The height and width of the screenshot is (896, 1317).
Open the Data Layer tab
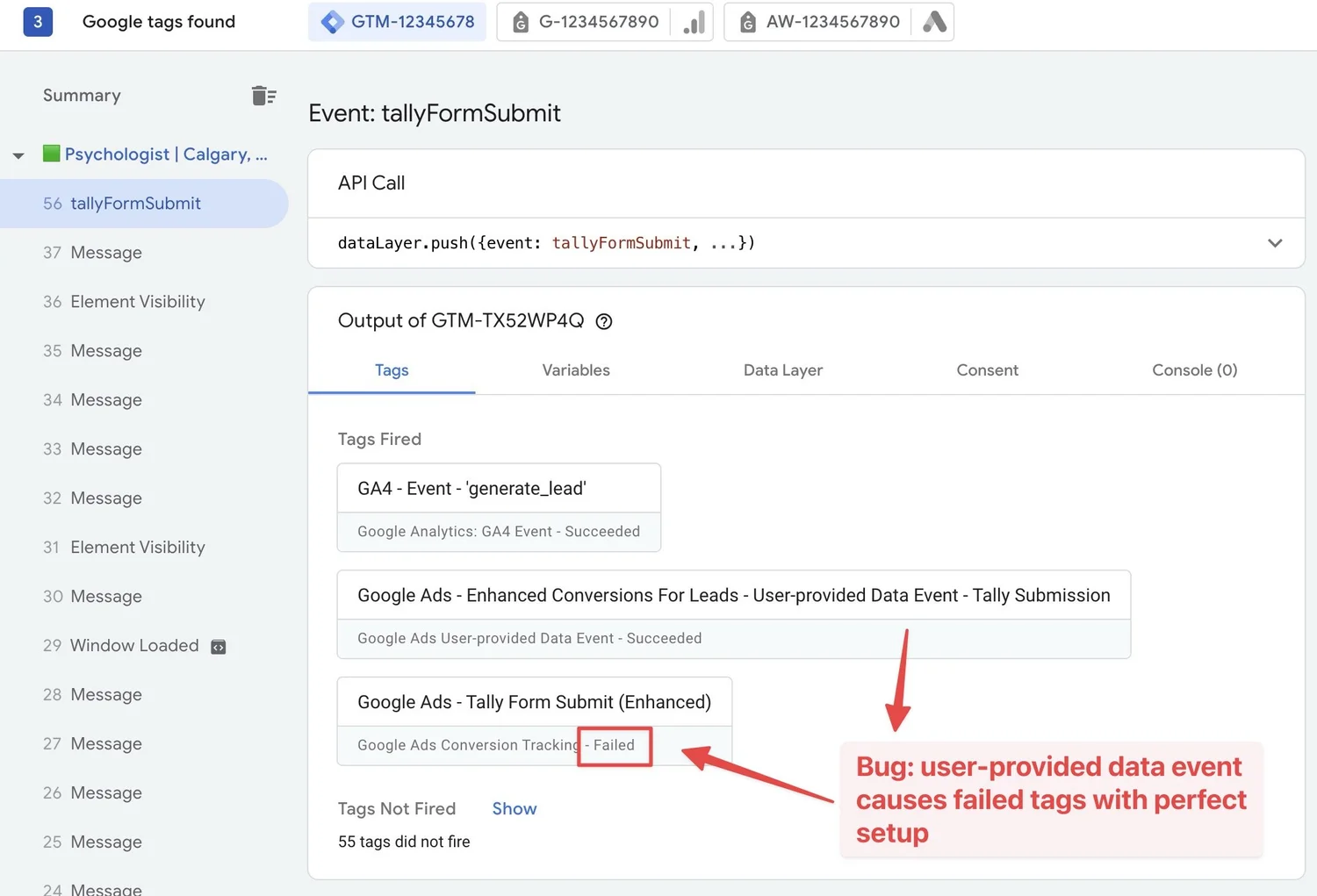[x=782, y=370]
